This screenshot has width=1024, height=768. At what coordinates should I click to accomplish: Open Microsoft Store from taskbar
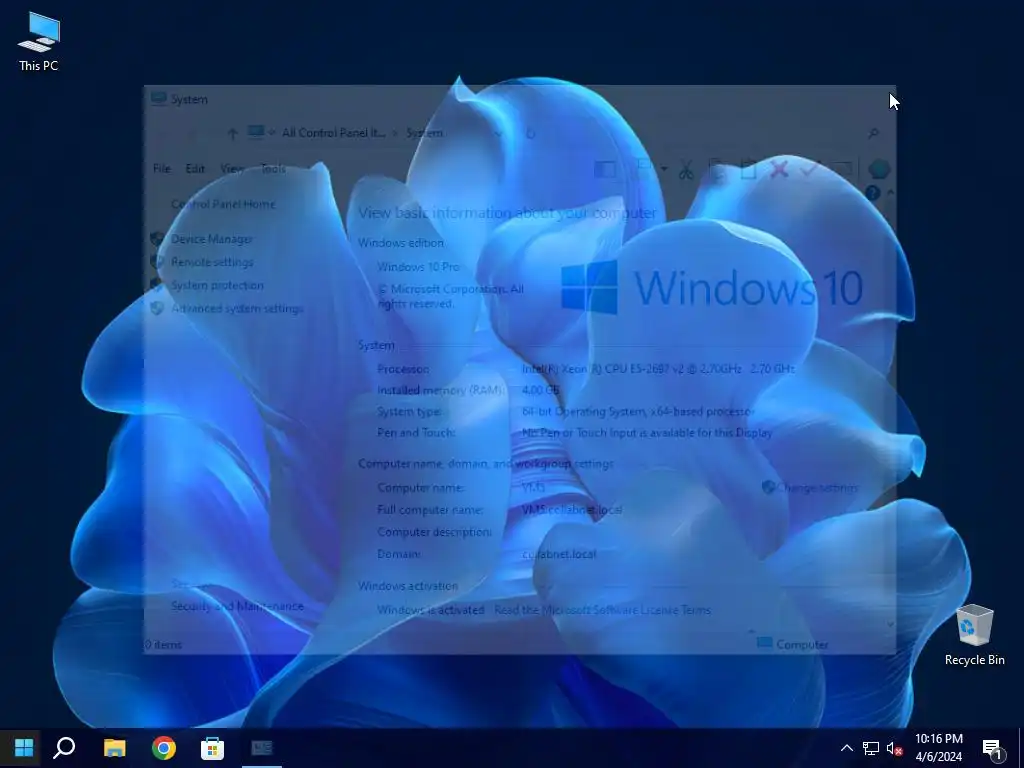[212, 748]
